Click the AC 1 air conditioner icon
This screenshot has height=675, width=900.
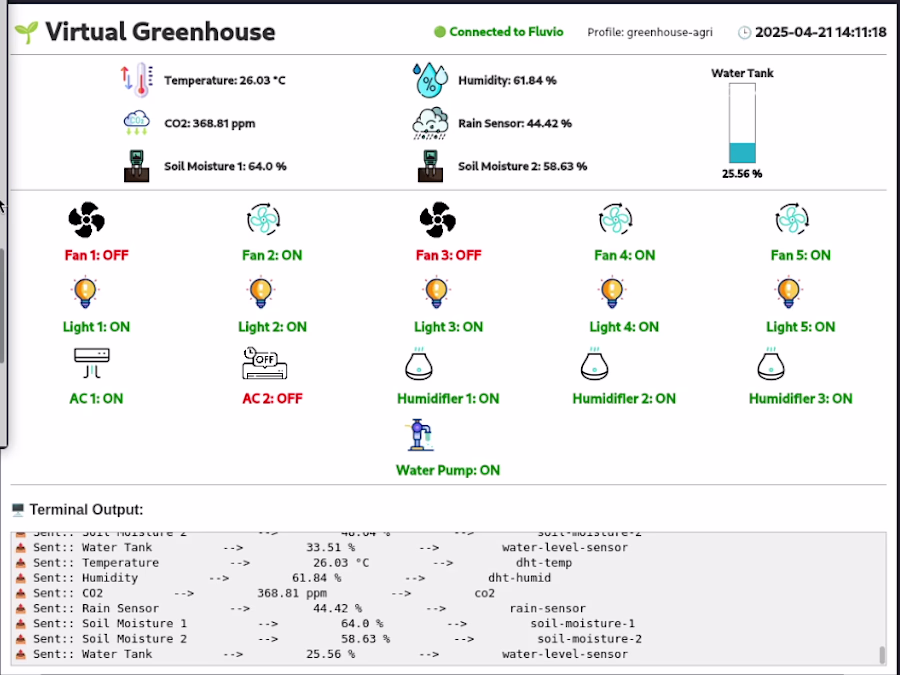(92, 363)
